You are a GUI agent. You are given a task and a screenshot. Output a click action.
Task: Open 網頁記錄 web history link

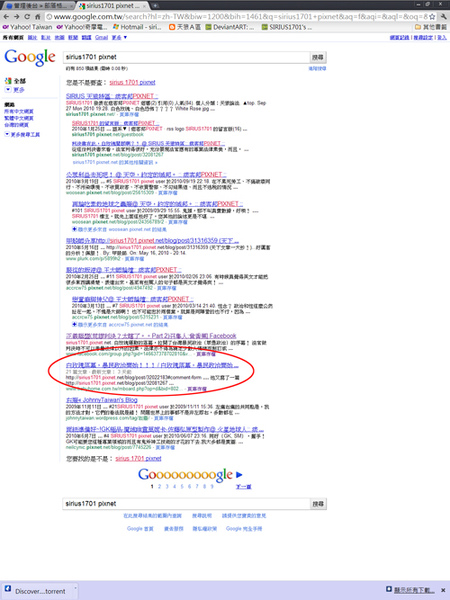399,38
